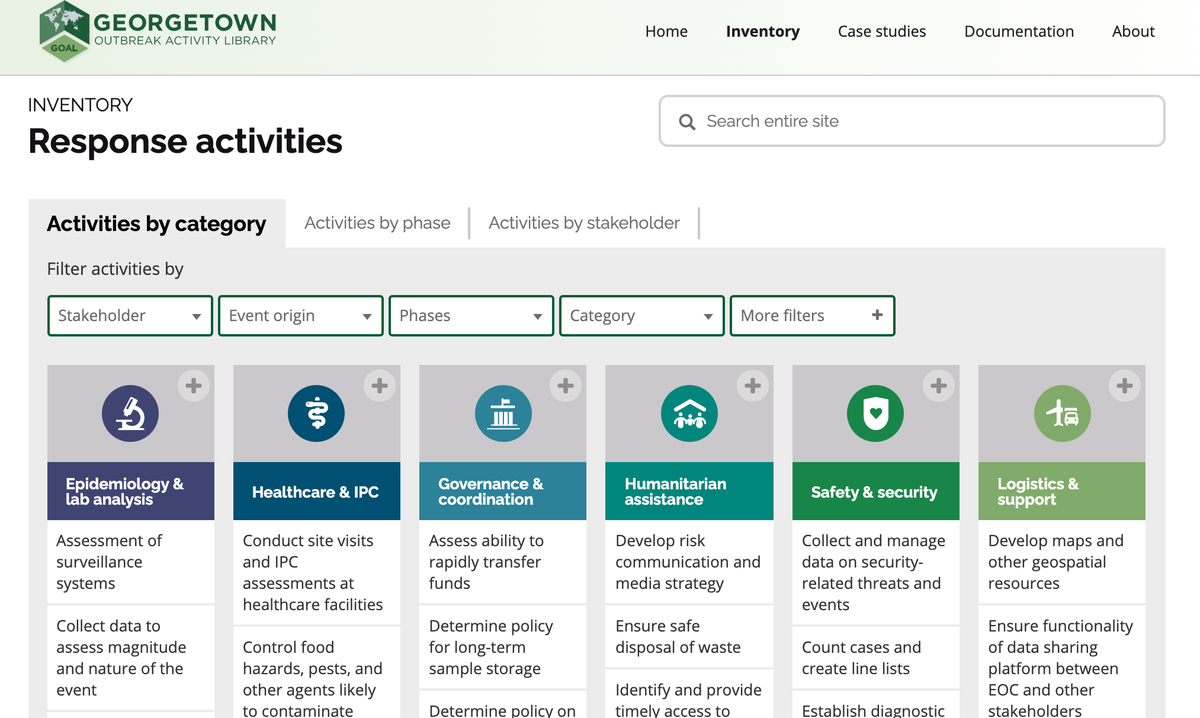This screenshot has width=1200, height=718.
Task: Open Control food hazards, pests activity
Action: coord(317,673)
